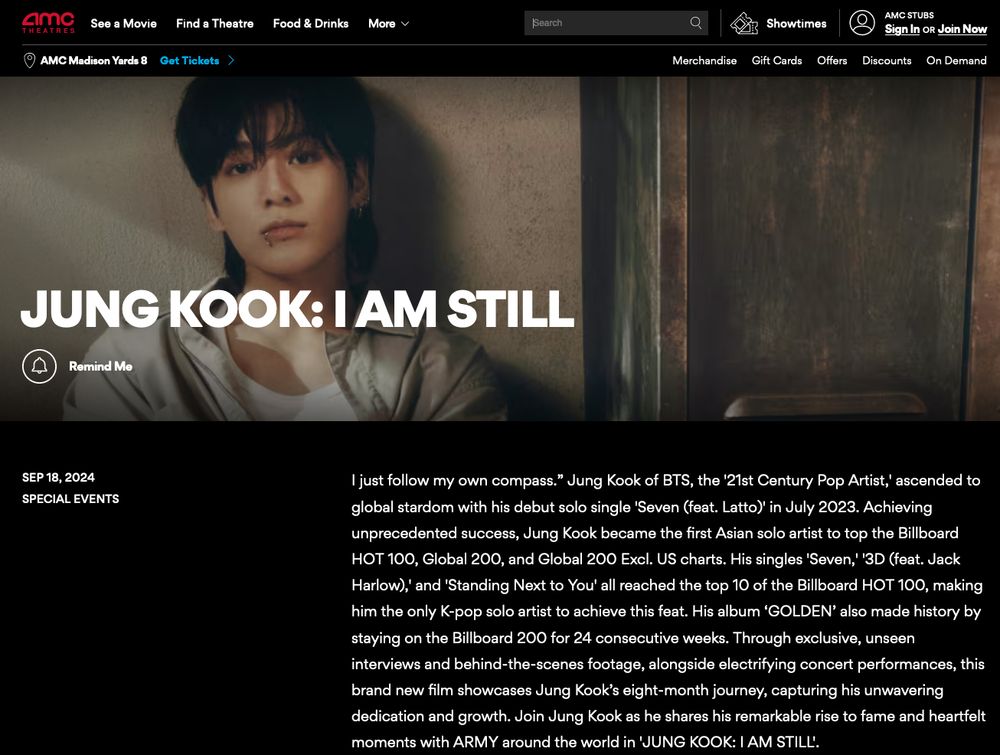View the Offers page
1000x755 pixels.
tap(832, 61)
